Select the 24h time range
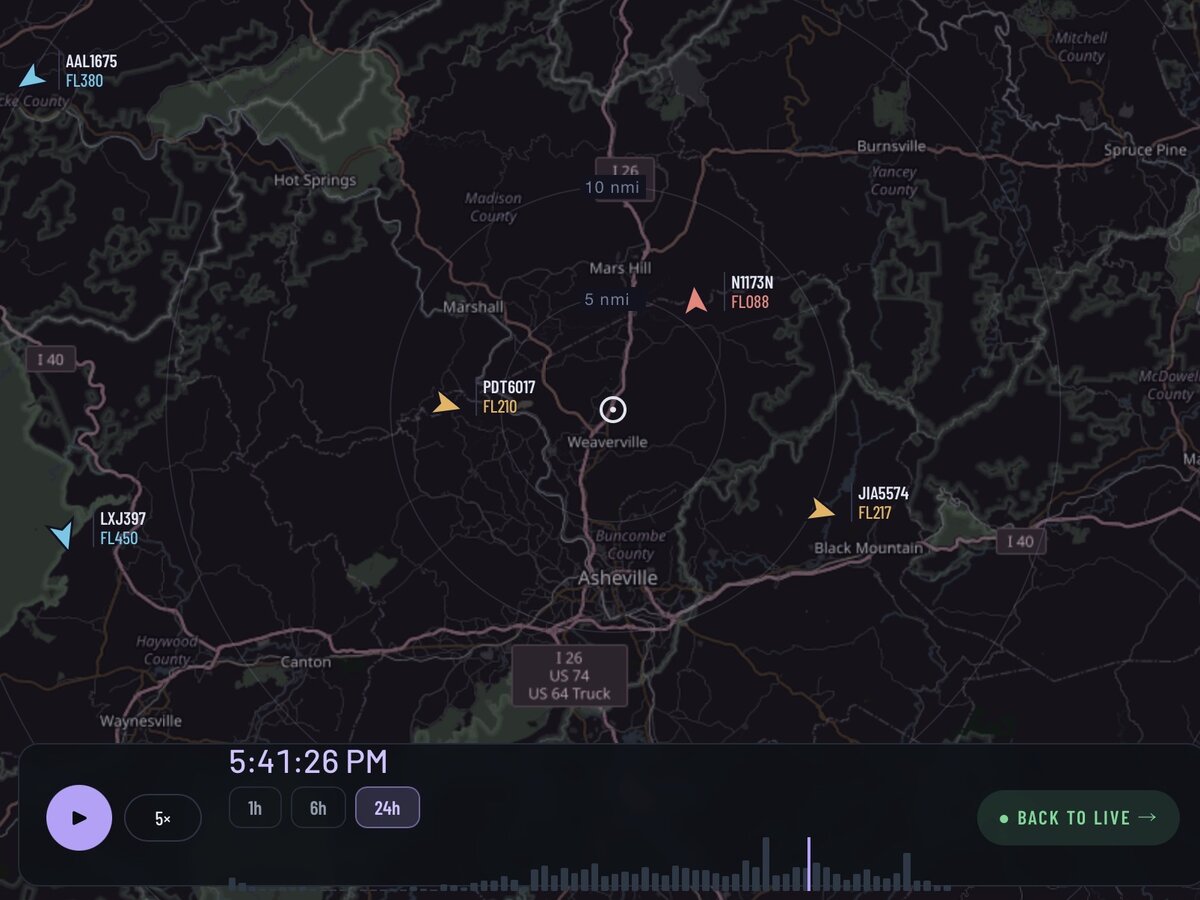This screenshot has width=1200, height=900. point(387,808)
